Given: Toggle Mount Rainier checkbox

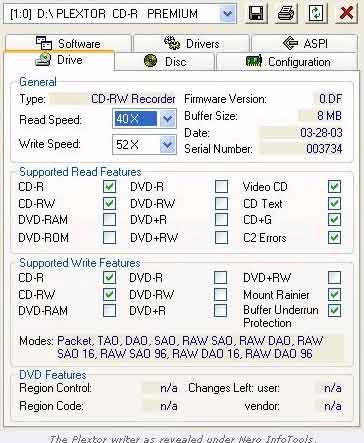Looking at the screenshot, I should tap(334, 294).
